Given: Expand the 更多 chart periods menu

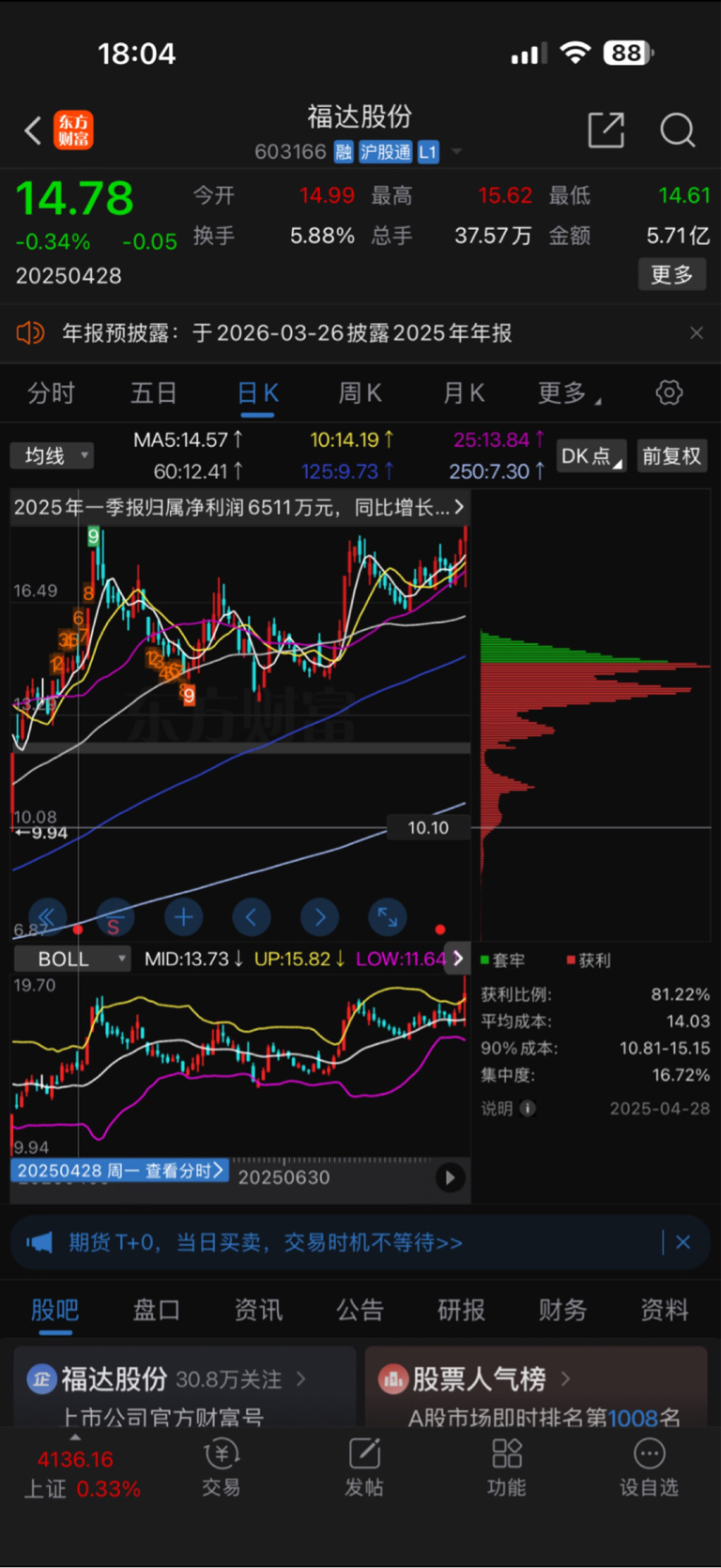Looking at the screenshot, I should click(569, 392).
